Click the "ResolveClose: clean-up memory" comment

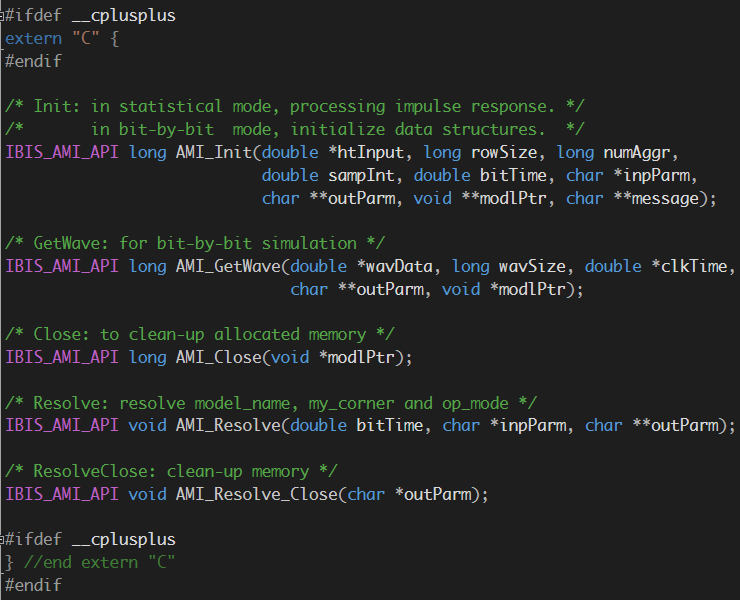pyautogui.click(x=172, y=471)
